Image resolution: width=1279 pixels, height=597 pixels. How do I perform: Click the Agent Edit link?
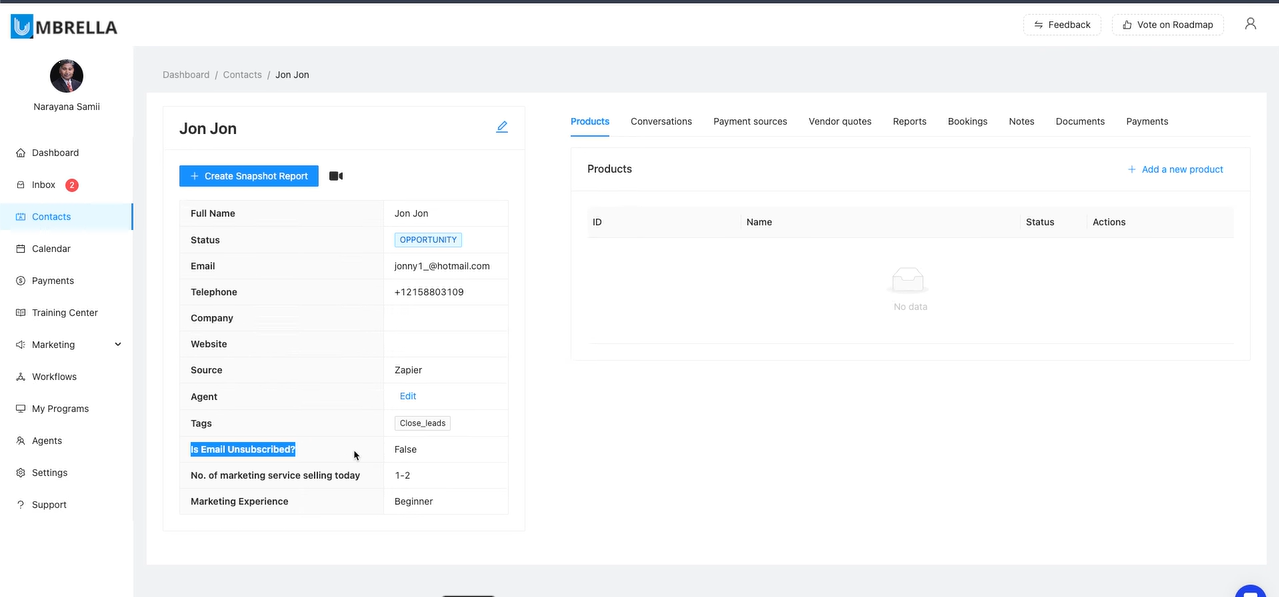point(408,396)
